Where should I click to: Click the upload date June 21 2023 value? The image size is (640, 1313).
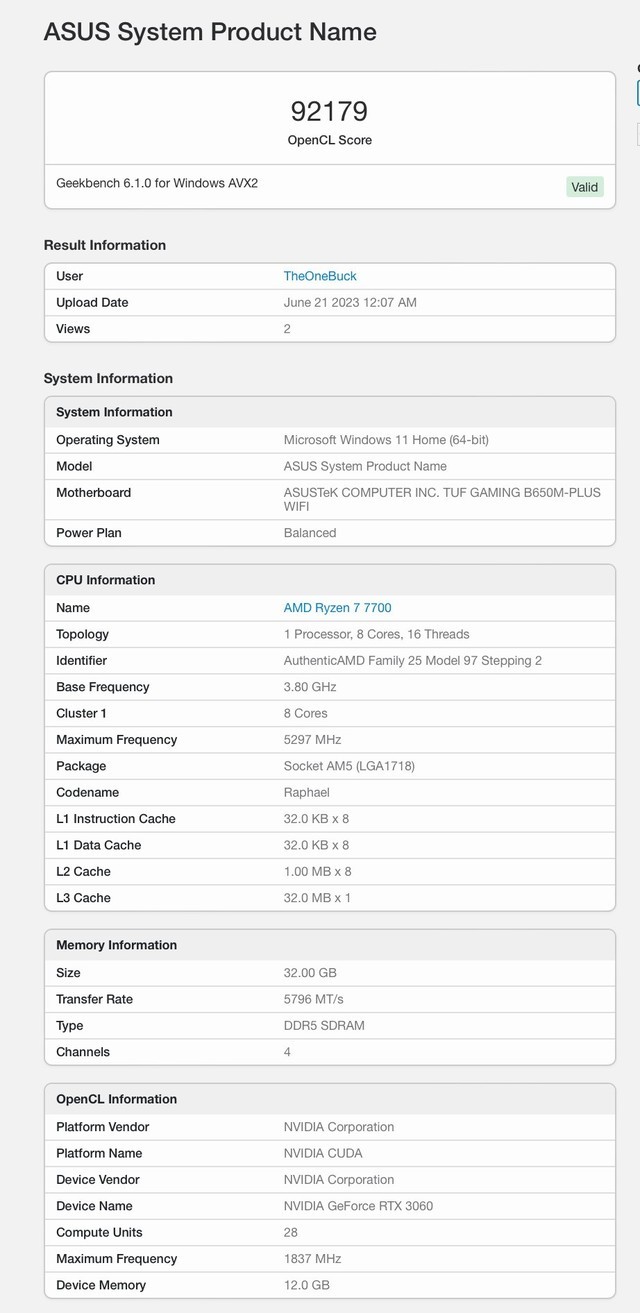(x=350, y=303)
